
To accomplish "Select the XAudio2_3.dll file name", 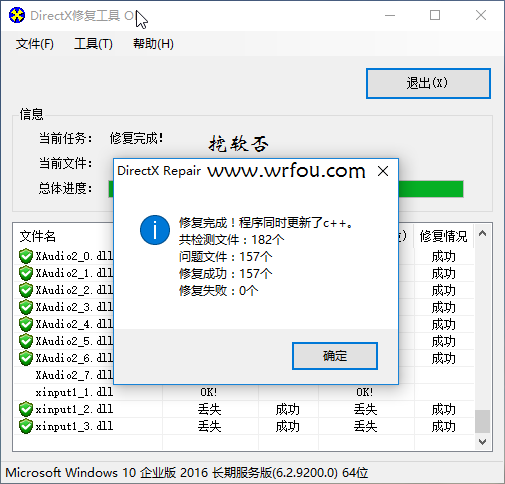I will (74, 307).
